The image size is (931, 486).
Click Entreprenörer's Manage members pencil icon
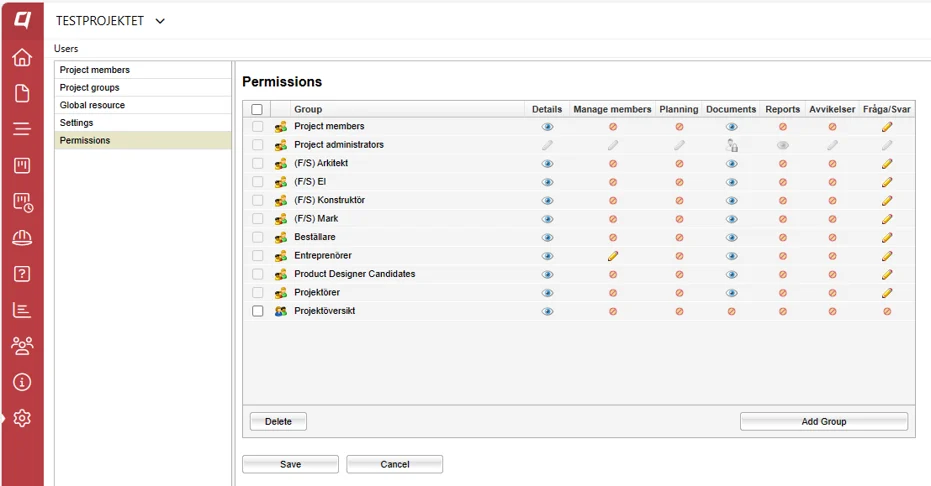(x=613, y=256)
